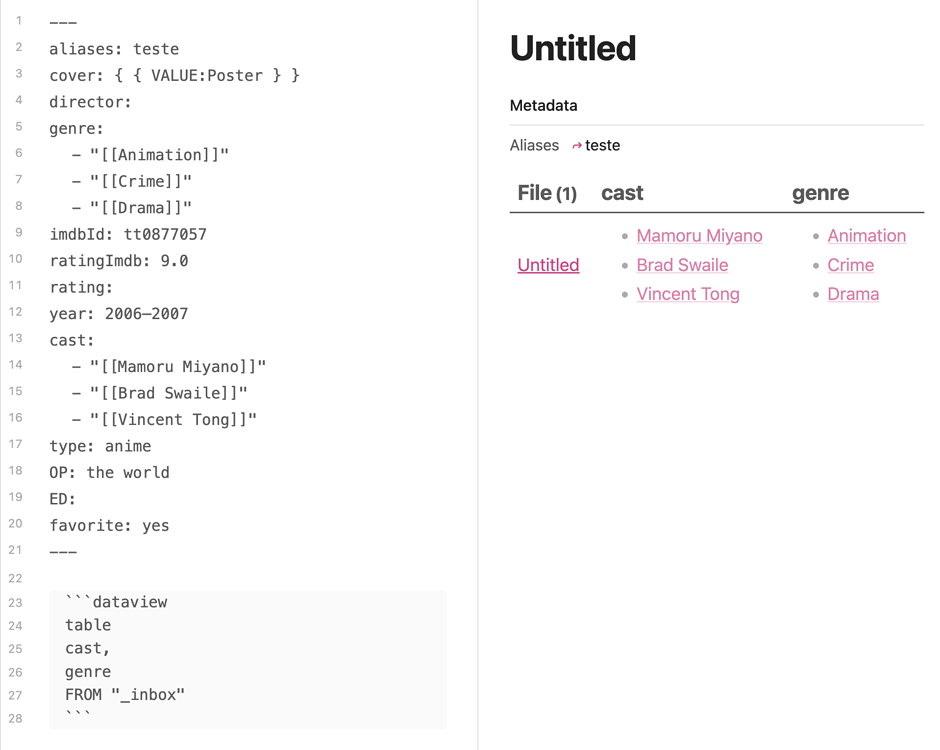Click the File (1) column header
940x750 pixels.
click(547, 193)
